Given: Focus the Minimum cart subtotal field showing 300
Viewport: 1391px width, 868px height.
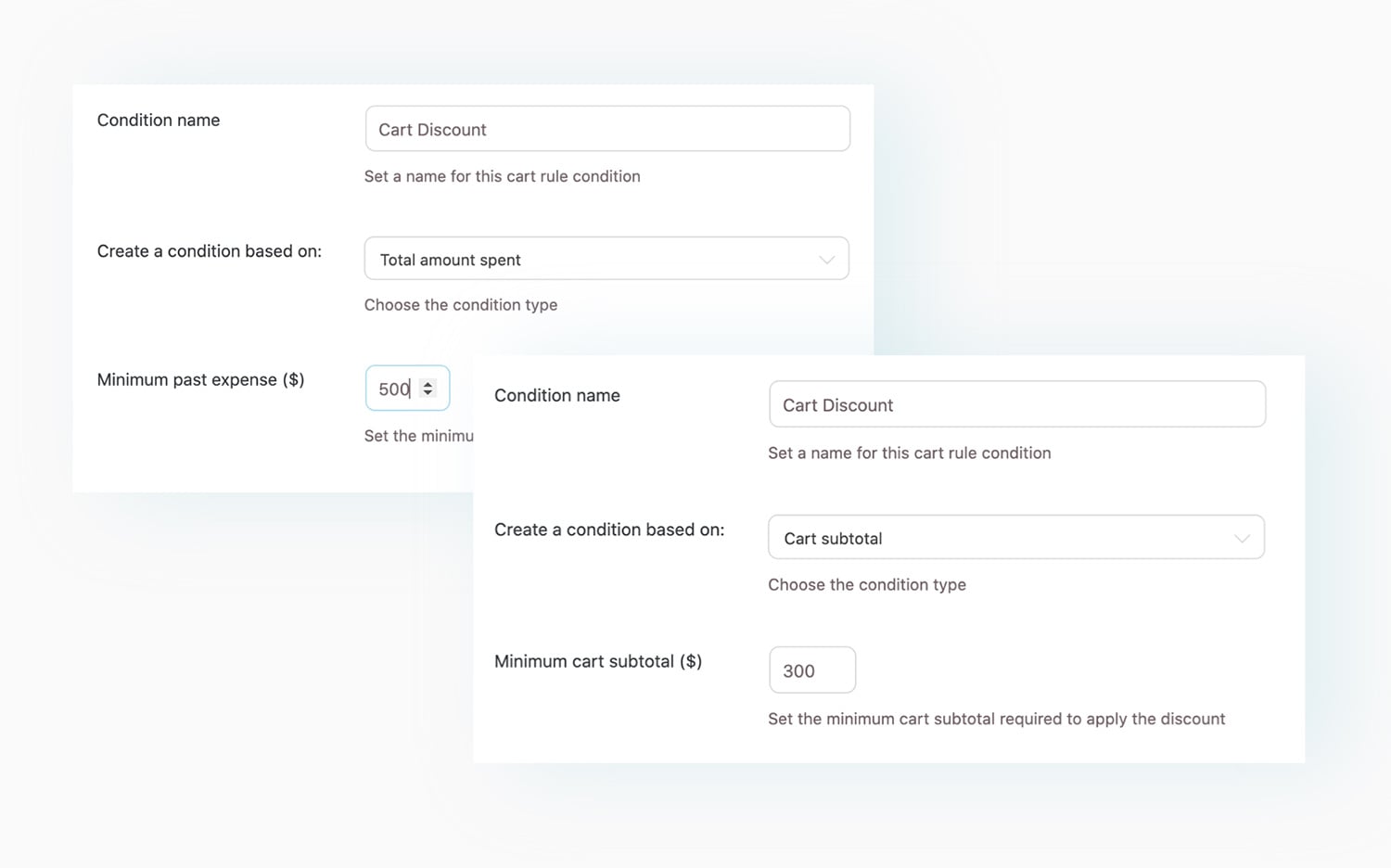Looking at the screenshot, I should coord(811,670).
